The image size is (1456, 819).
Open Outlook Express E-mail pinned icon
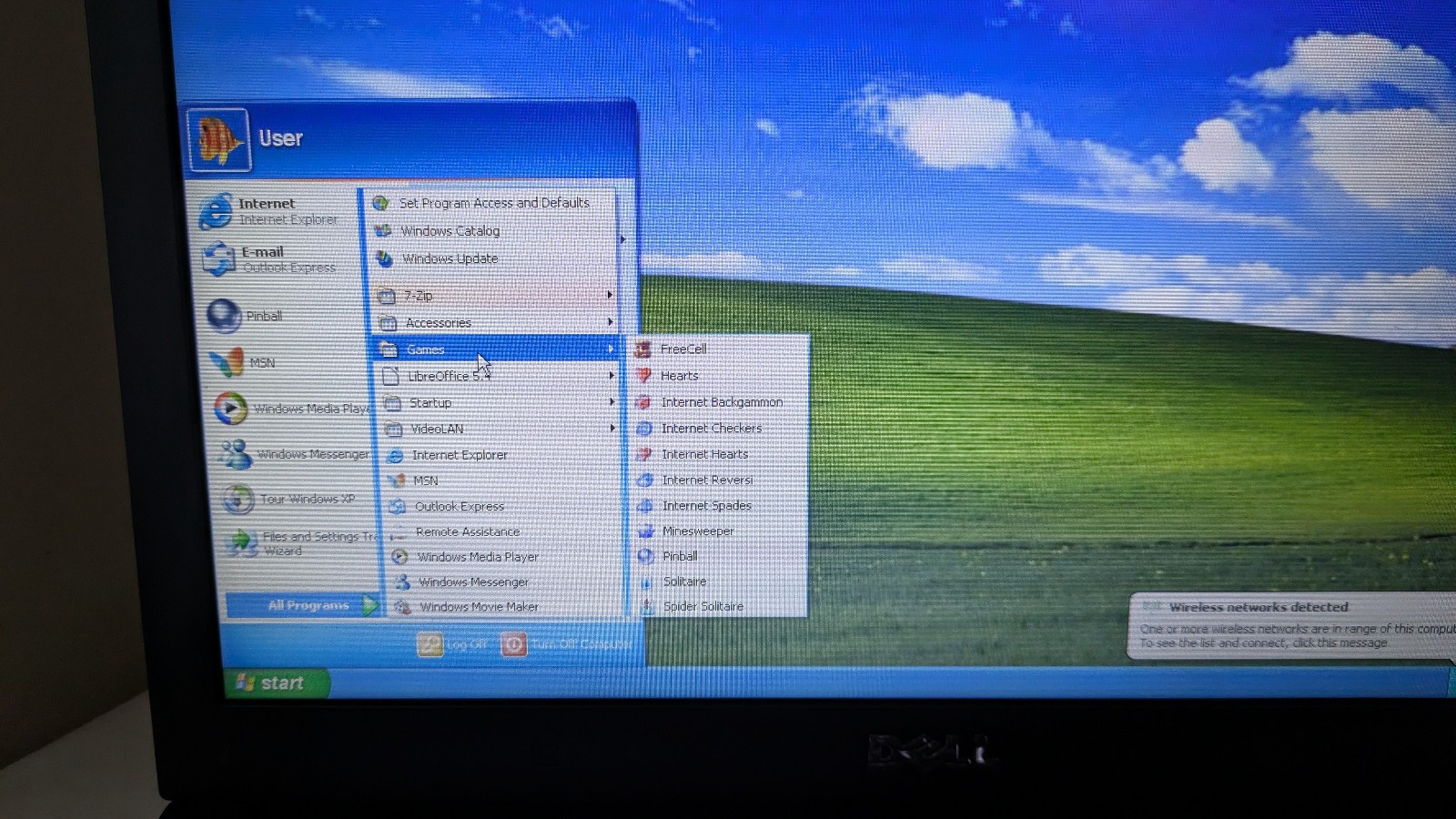click(x=219, y=258)
